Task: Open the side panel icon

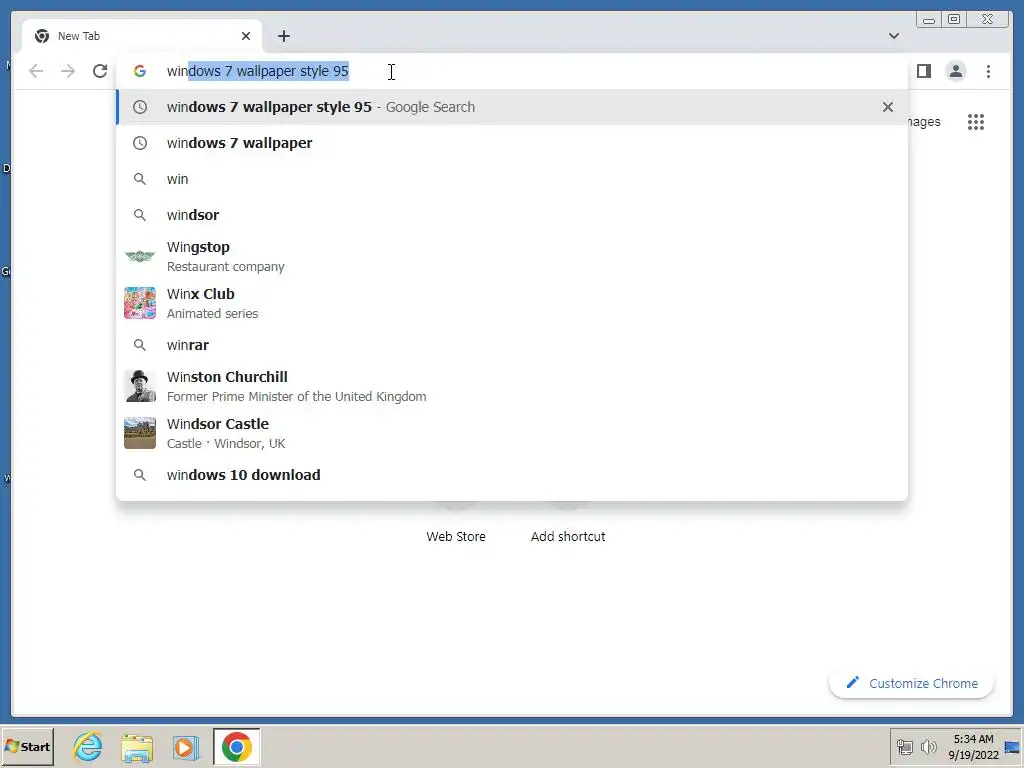Action: pyautogui.click(x=923, y=71)
